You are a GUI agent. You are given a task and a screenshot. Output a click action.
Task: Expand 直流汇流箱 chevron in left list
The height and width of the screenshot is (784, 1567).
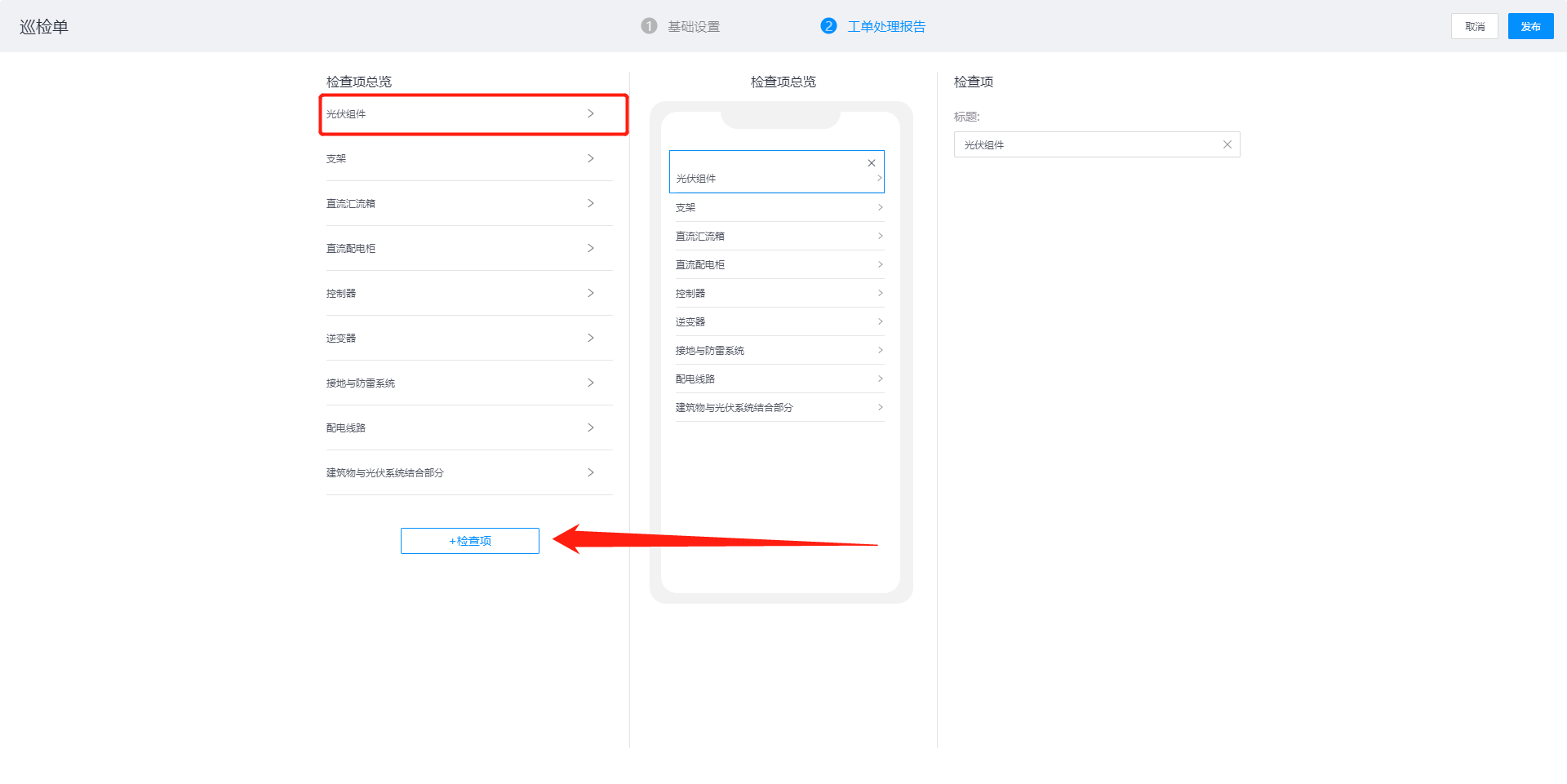(591, 203)
